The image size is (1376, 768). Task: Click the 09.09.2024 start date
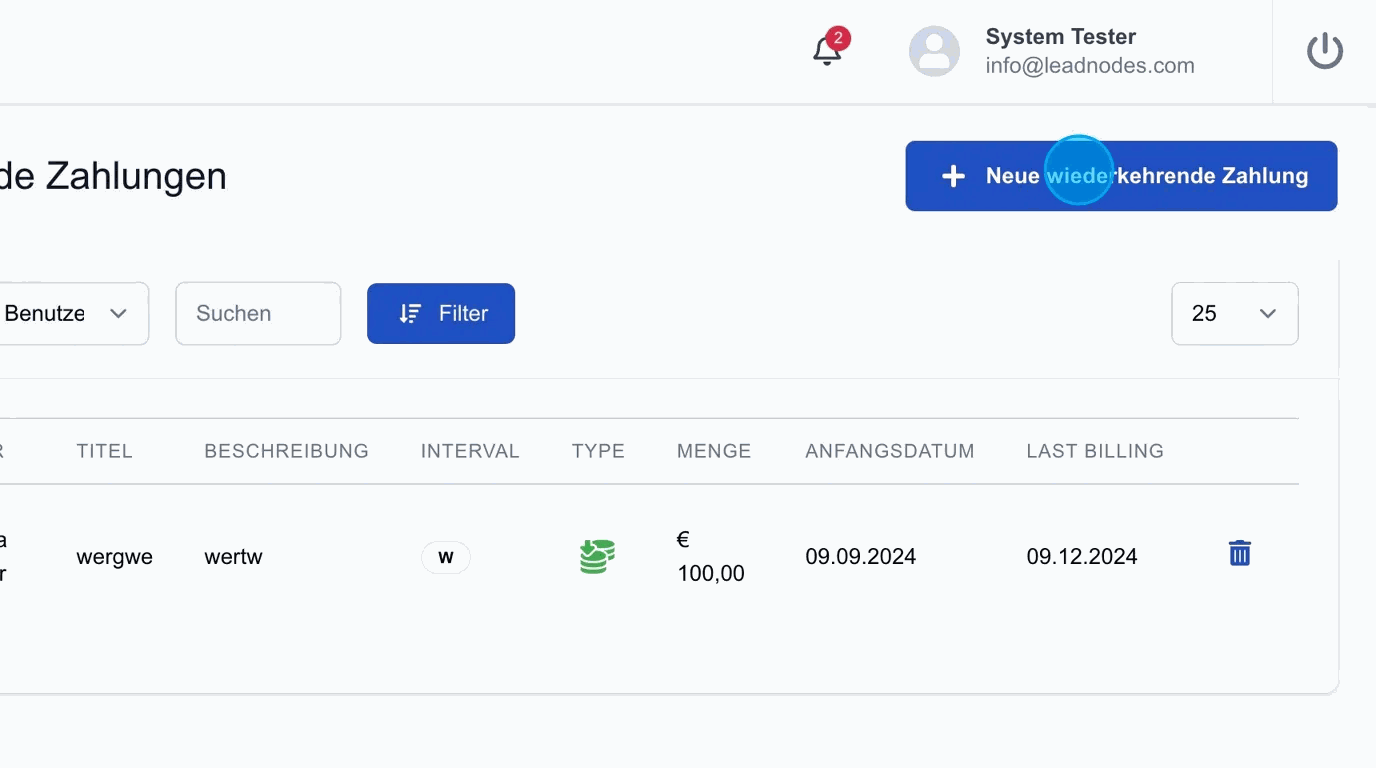pyautogui.click(x=861, y=557)
